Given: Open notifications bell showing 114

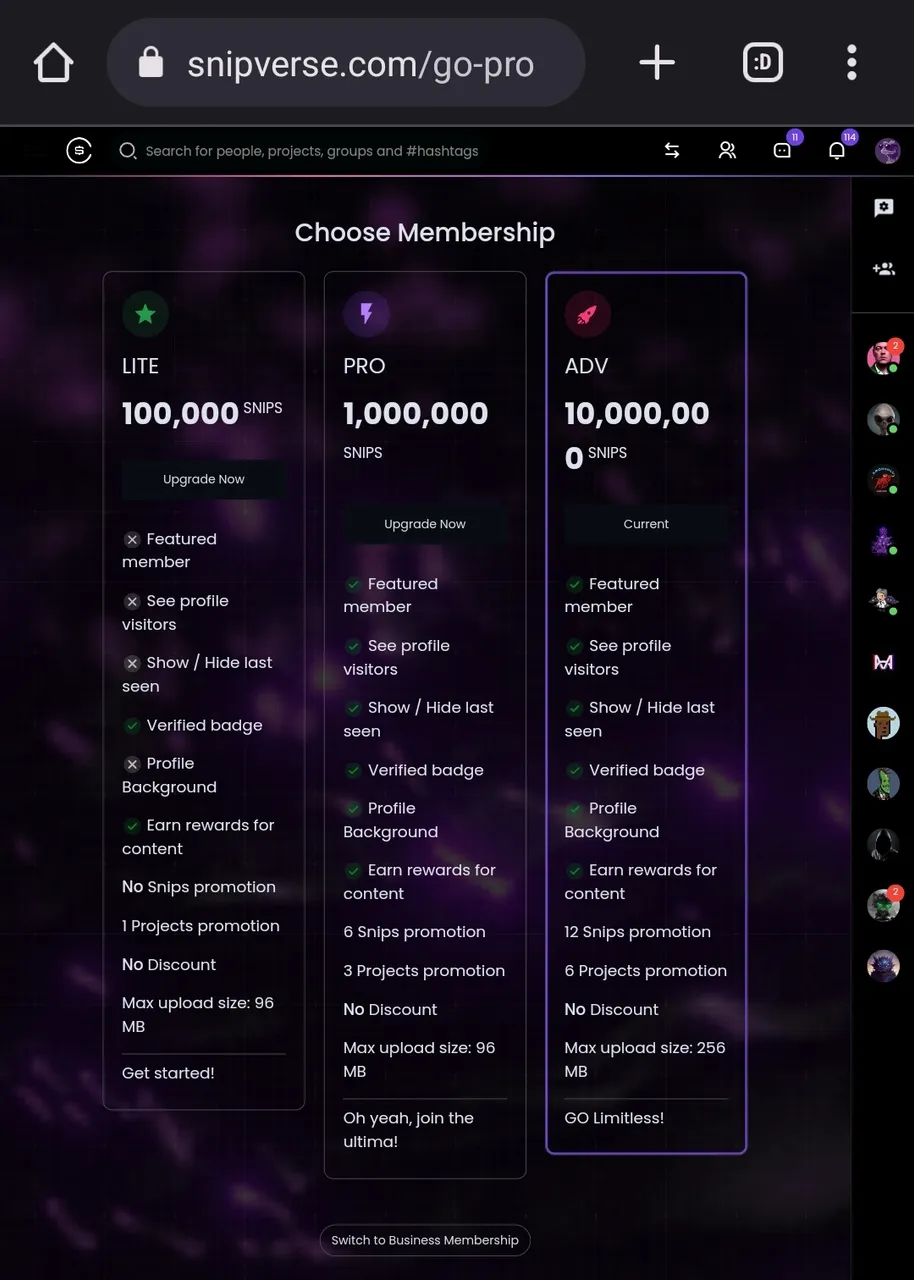Looking at the screenshot, I should pos(838,150).
